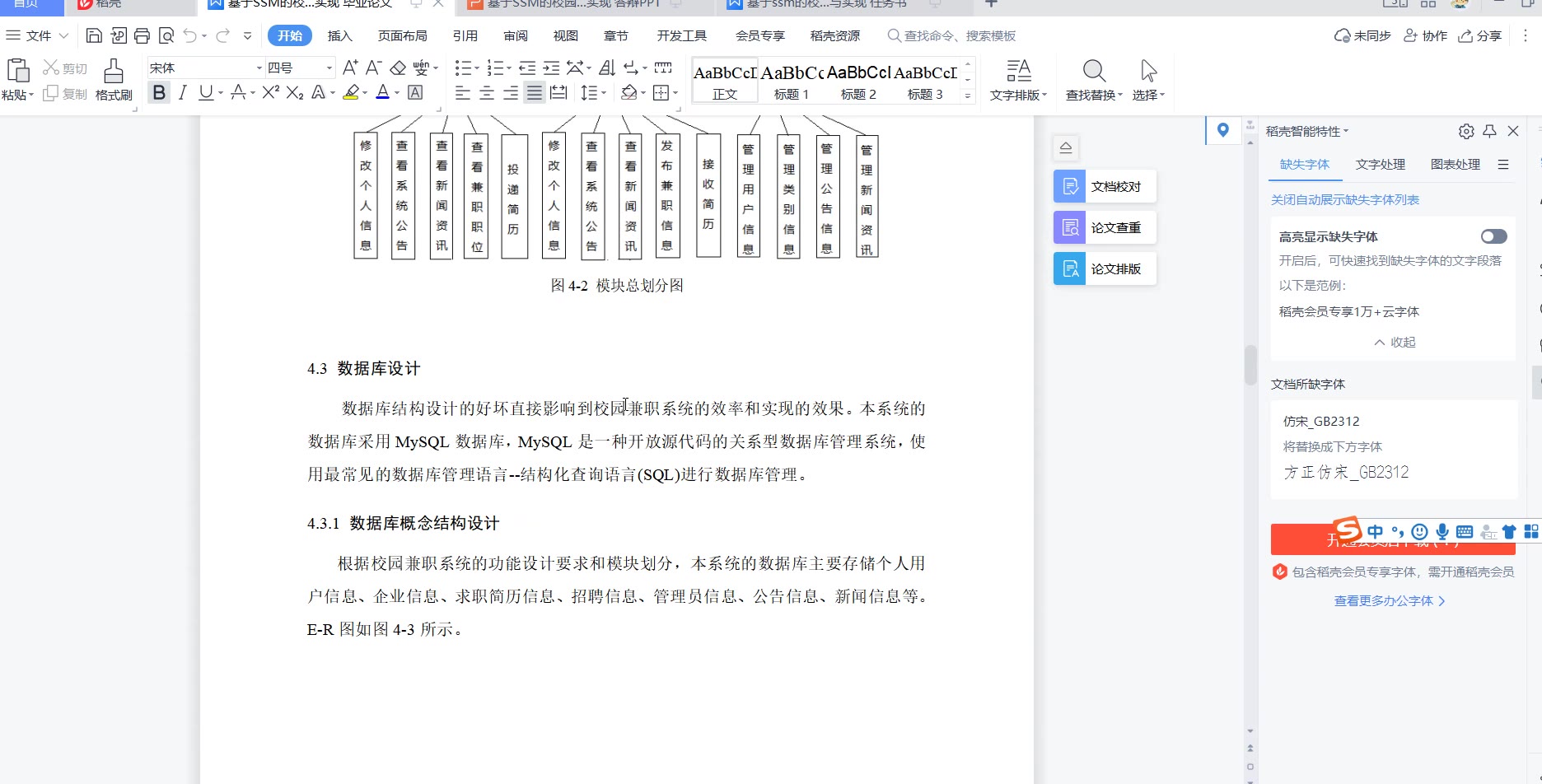
Task: Apply Bold formatting with the B icon
Action: [159, 93]
